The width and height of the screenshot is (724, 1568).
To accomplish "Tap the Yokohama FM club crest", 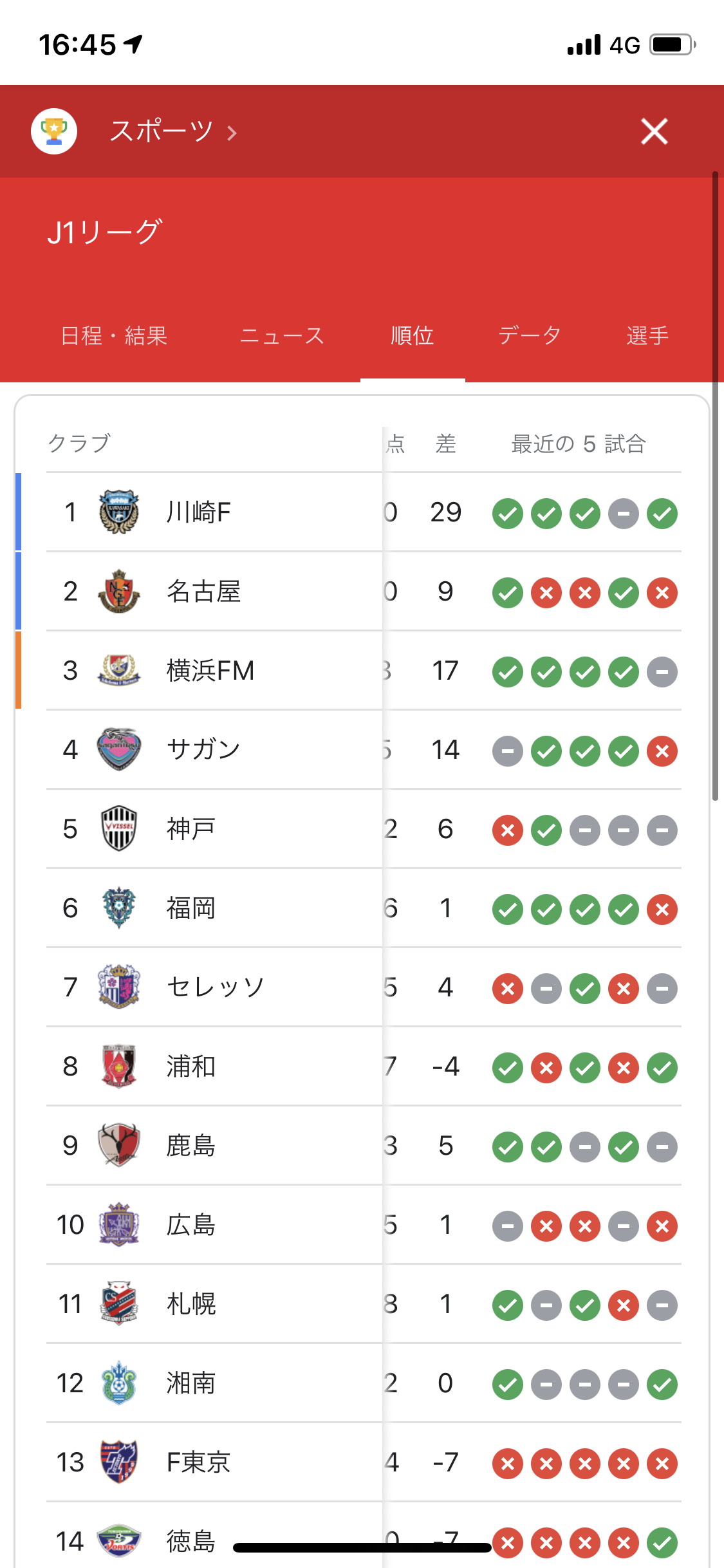I will pos(119,671).
